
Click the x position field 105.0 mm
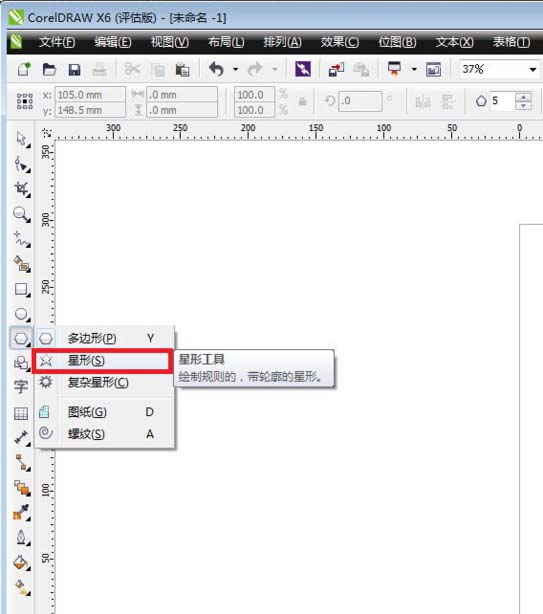[90, 94]
